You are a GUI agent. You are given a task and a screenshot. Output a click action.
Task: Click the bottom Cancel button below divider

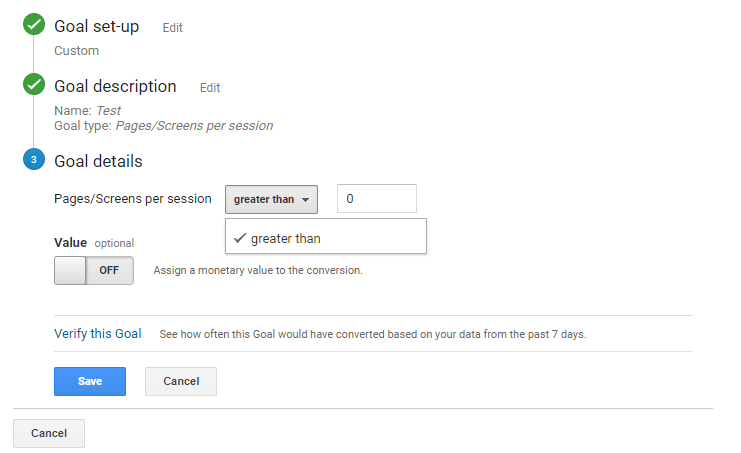pos(49,433)
